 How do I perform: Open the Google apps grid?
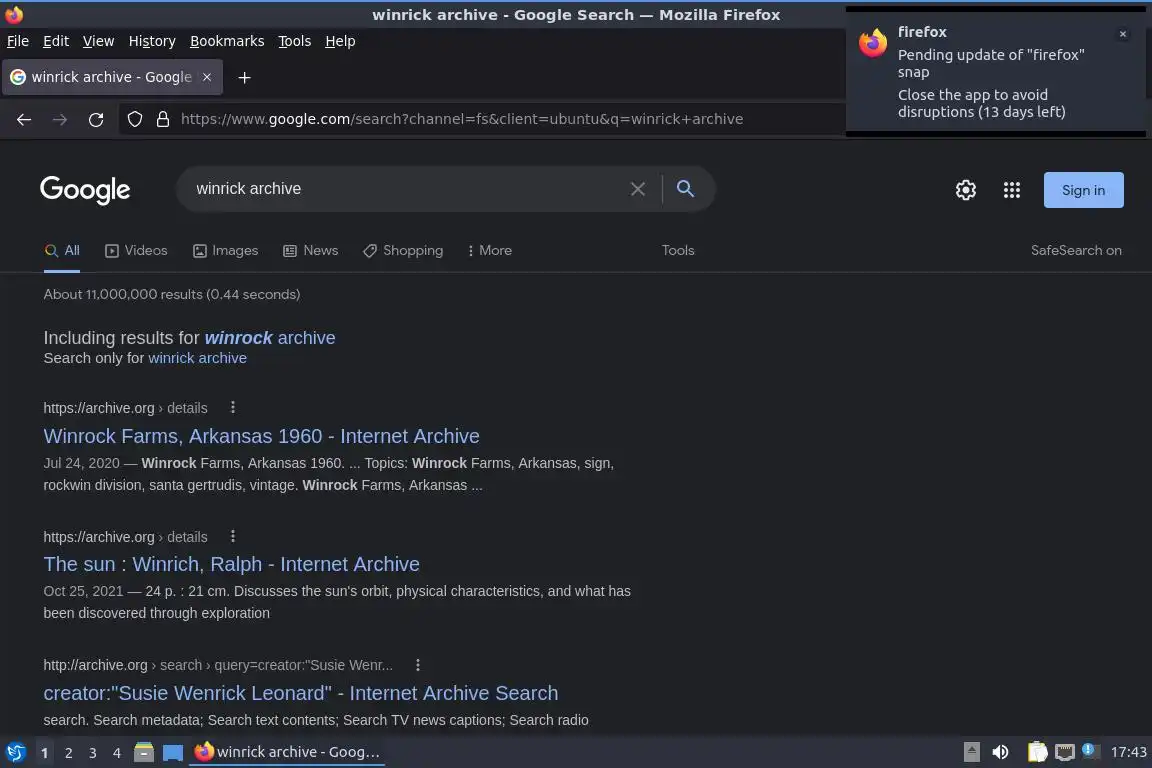point(1012,190)
